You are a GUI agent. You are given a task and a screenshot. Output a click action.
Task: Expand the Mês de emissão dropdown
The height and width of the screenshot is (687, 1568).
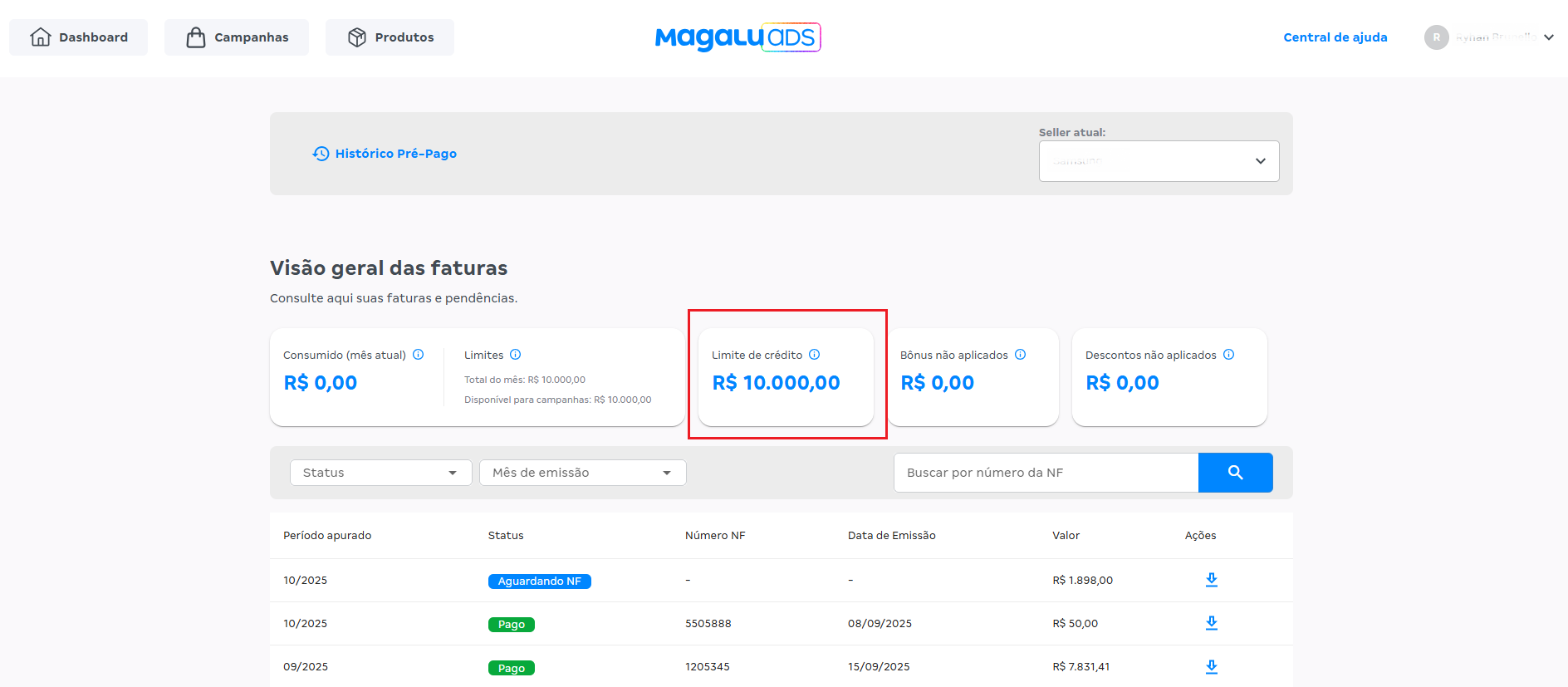[x=582, y=473]
